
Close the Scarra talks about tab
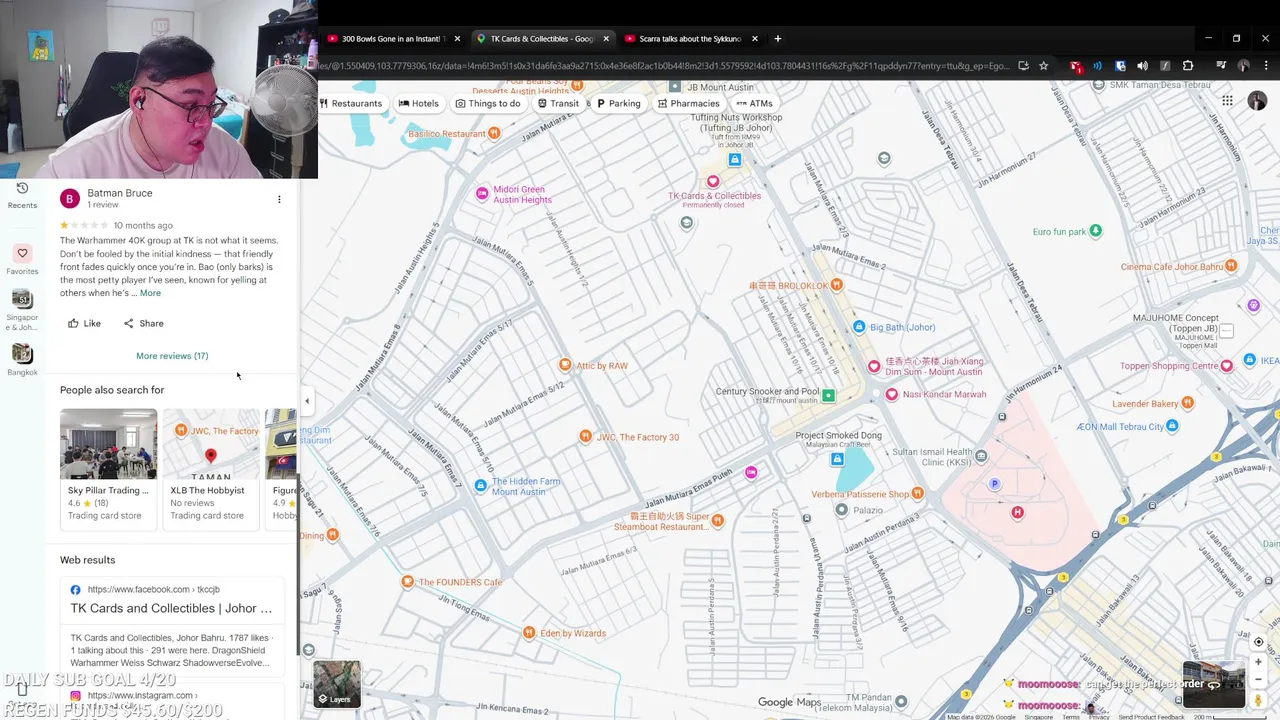click(x=755, y=39)
